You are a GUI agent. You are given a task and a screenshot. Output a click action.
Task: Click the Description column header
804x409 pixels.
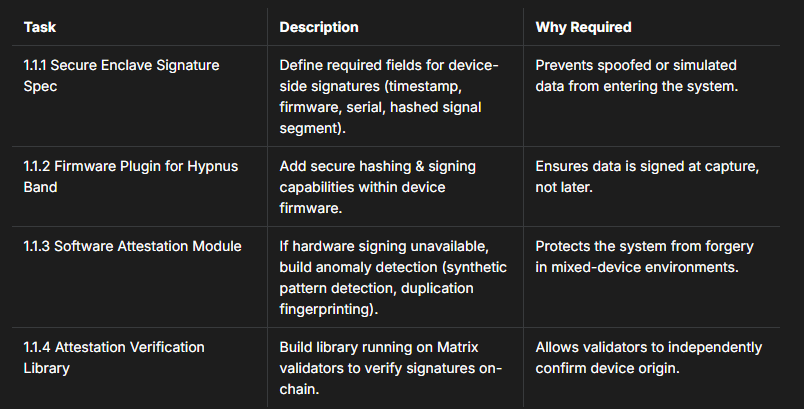pos(319,27)
